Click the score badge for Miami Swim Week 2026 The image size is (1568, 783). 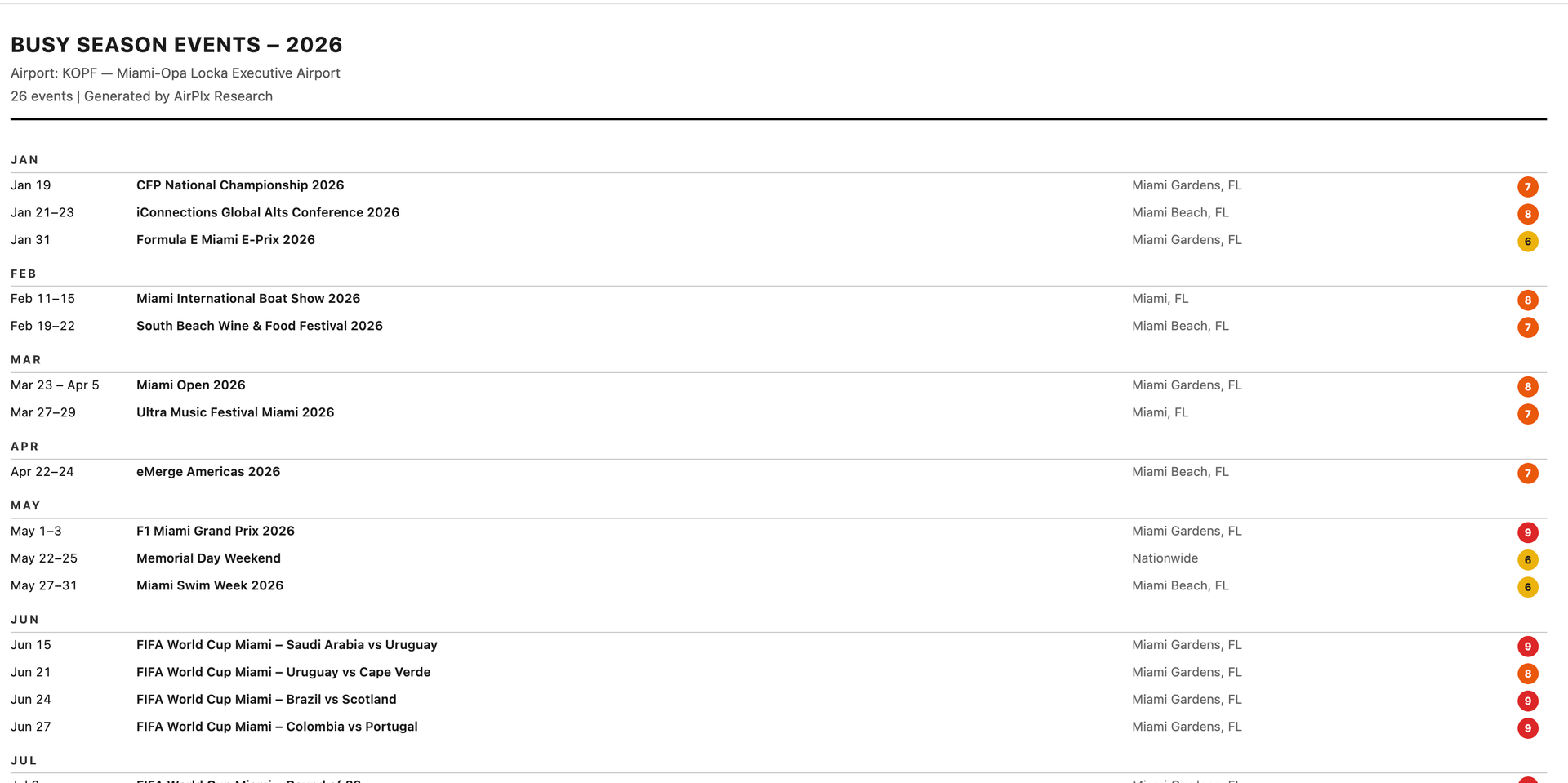[x=1527, y=587]
